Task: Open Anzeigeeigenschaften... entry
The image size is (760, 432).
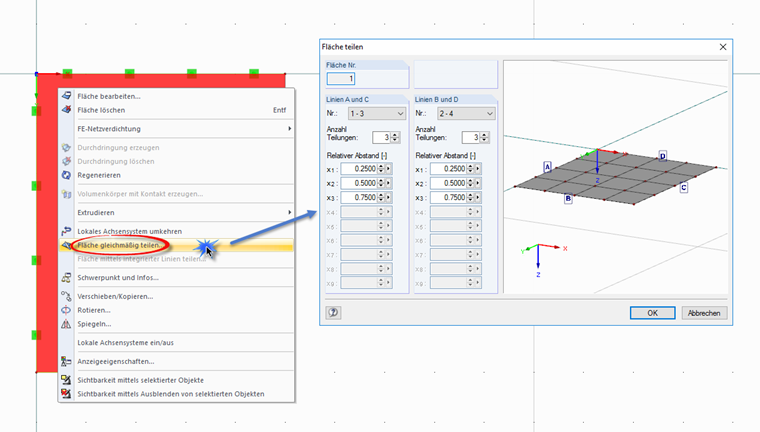Action: 176,361
